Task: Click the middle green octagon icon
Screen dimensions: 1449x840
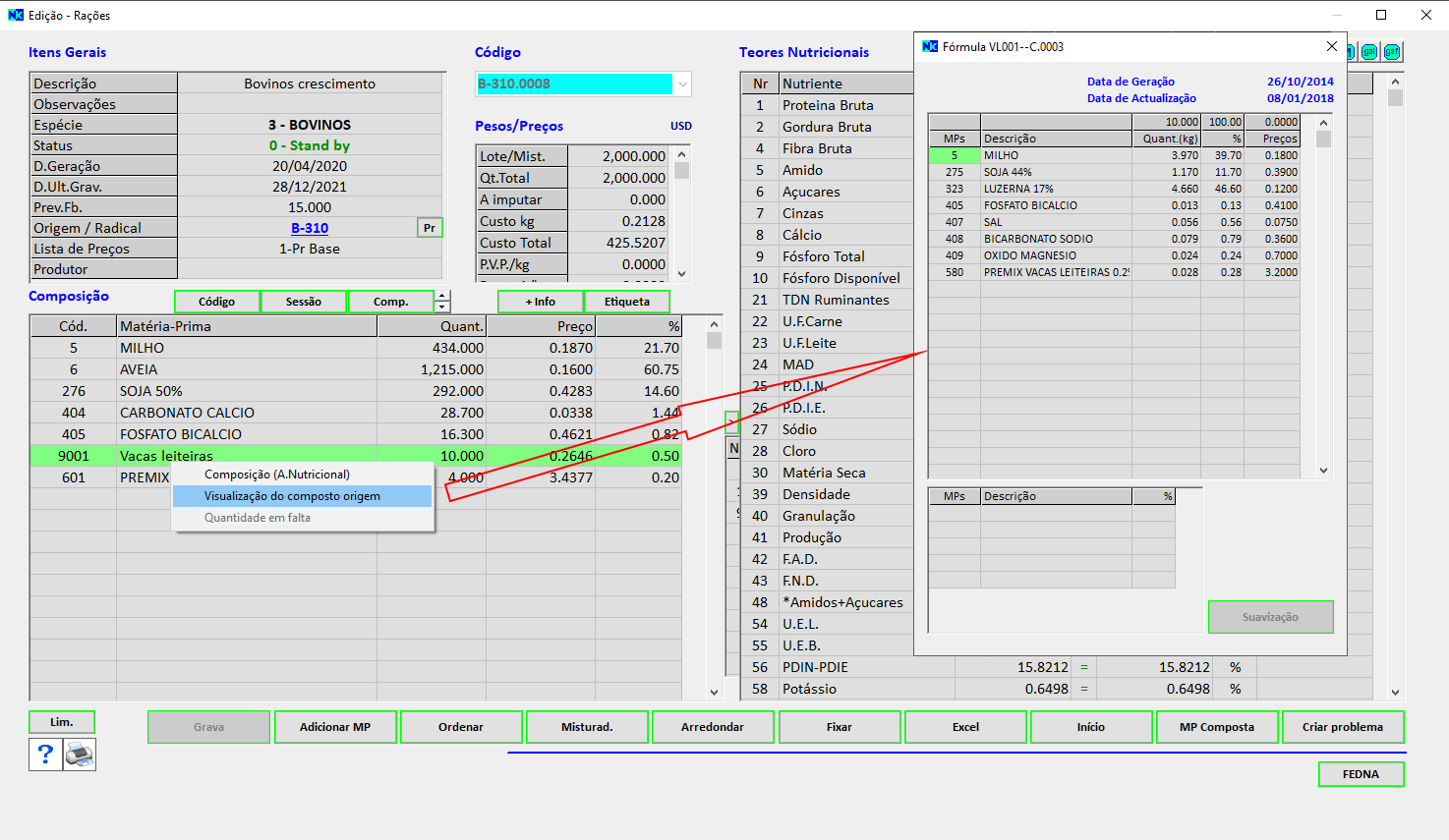Action: (1369, 52)
